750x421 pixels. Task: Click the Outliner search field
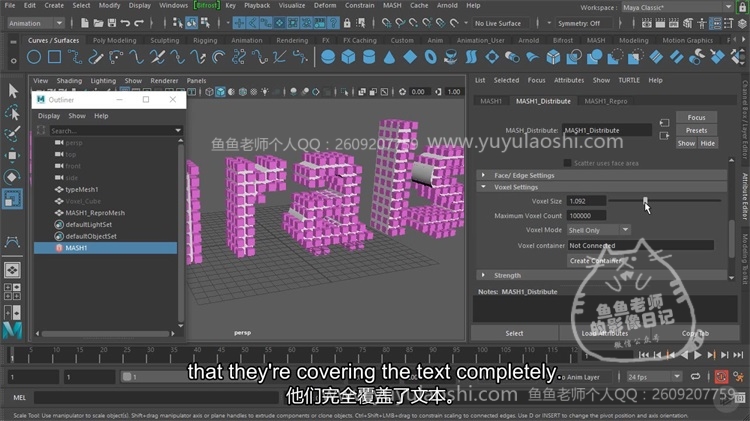click(x=111, y=131)
